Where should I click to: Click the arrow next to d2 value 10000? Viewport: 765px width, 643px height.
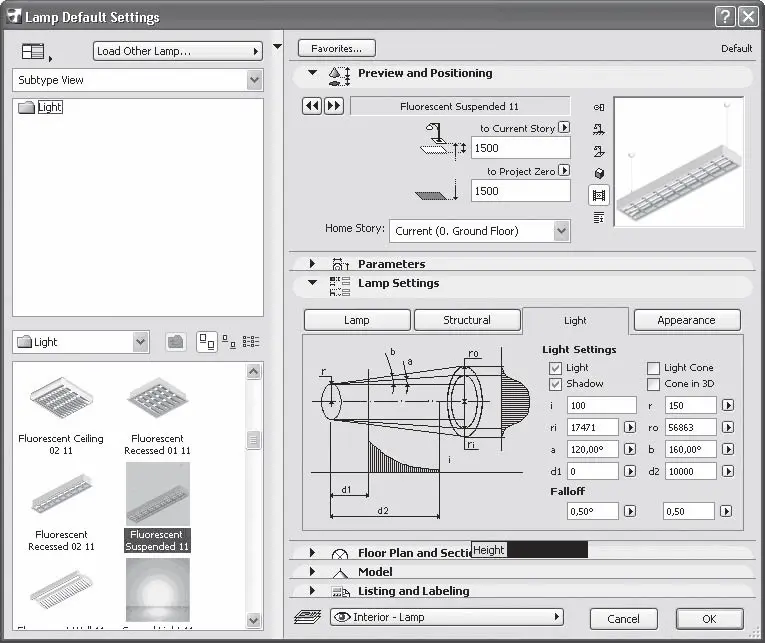click(728, 471)
